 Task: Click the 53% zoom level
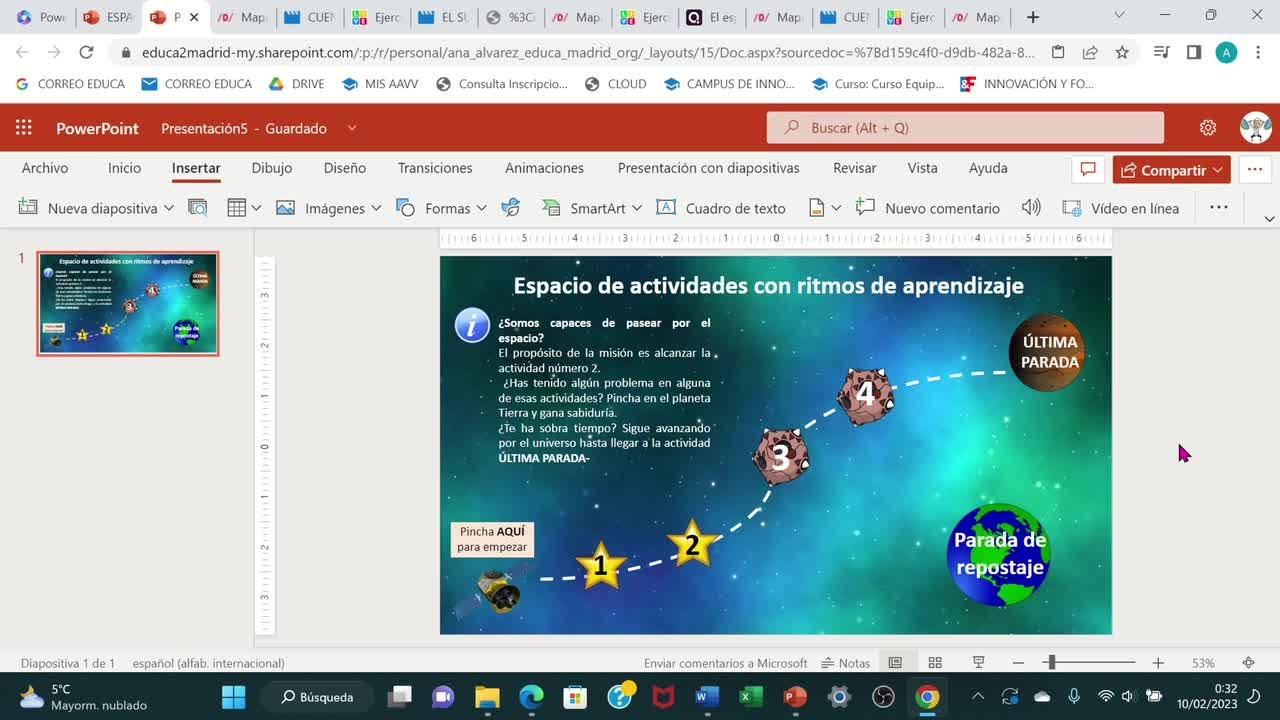[x=1203, y=663]
